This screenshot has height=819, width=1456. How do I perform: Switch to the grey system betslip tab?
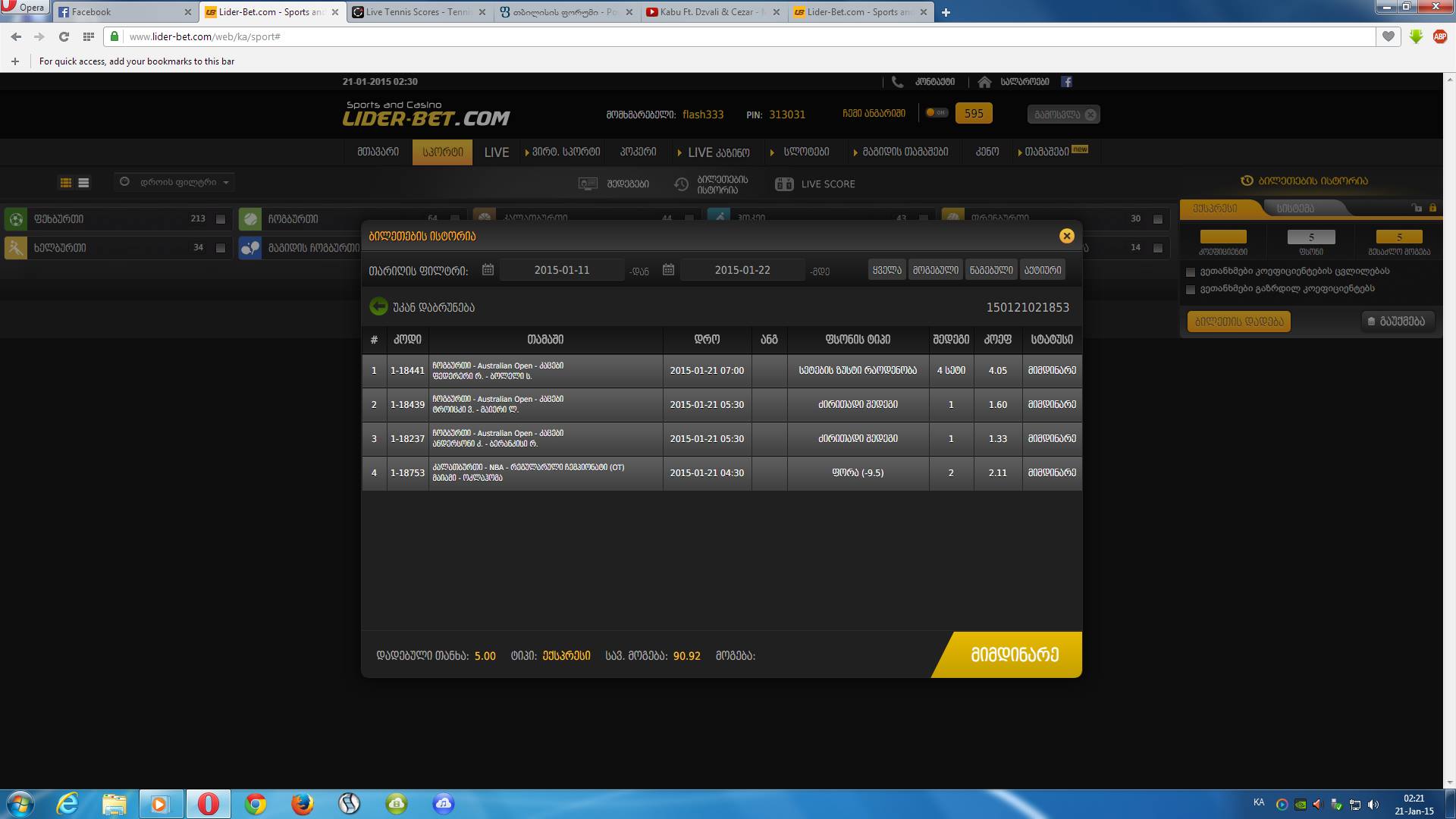(x=1295, y=208)
